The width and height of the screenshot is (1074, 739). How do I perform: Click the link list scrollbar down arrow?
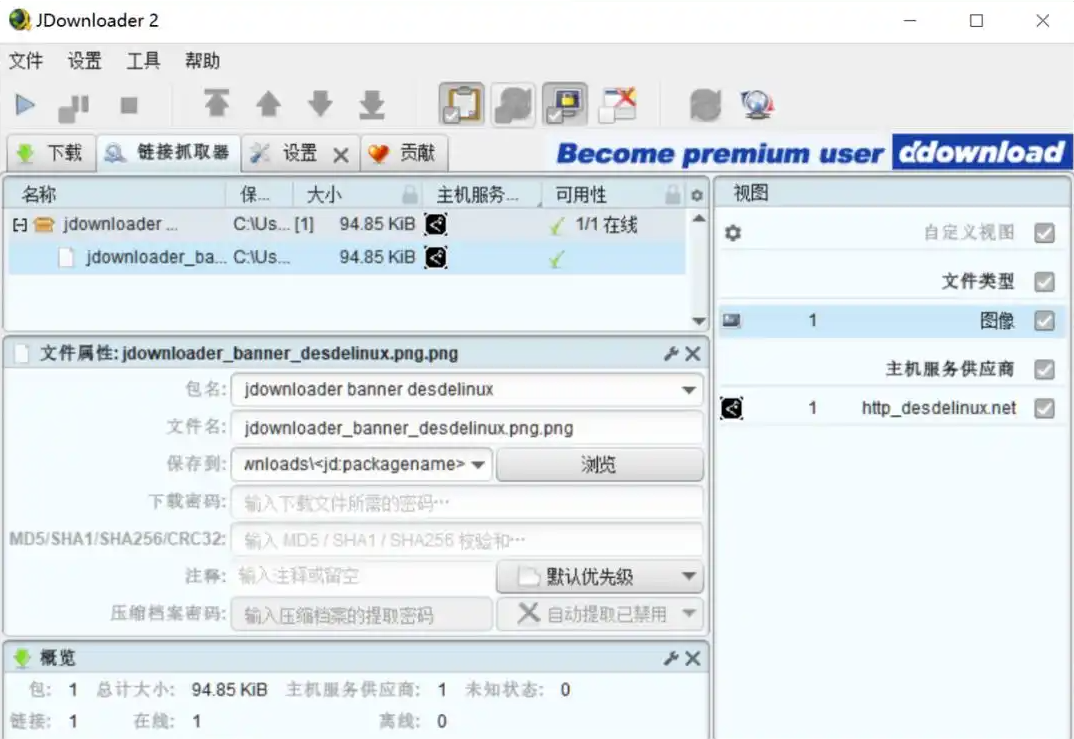point(699,321)
